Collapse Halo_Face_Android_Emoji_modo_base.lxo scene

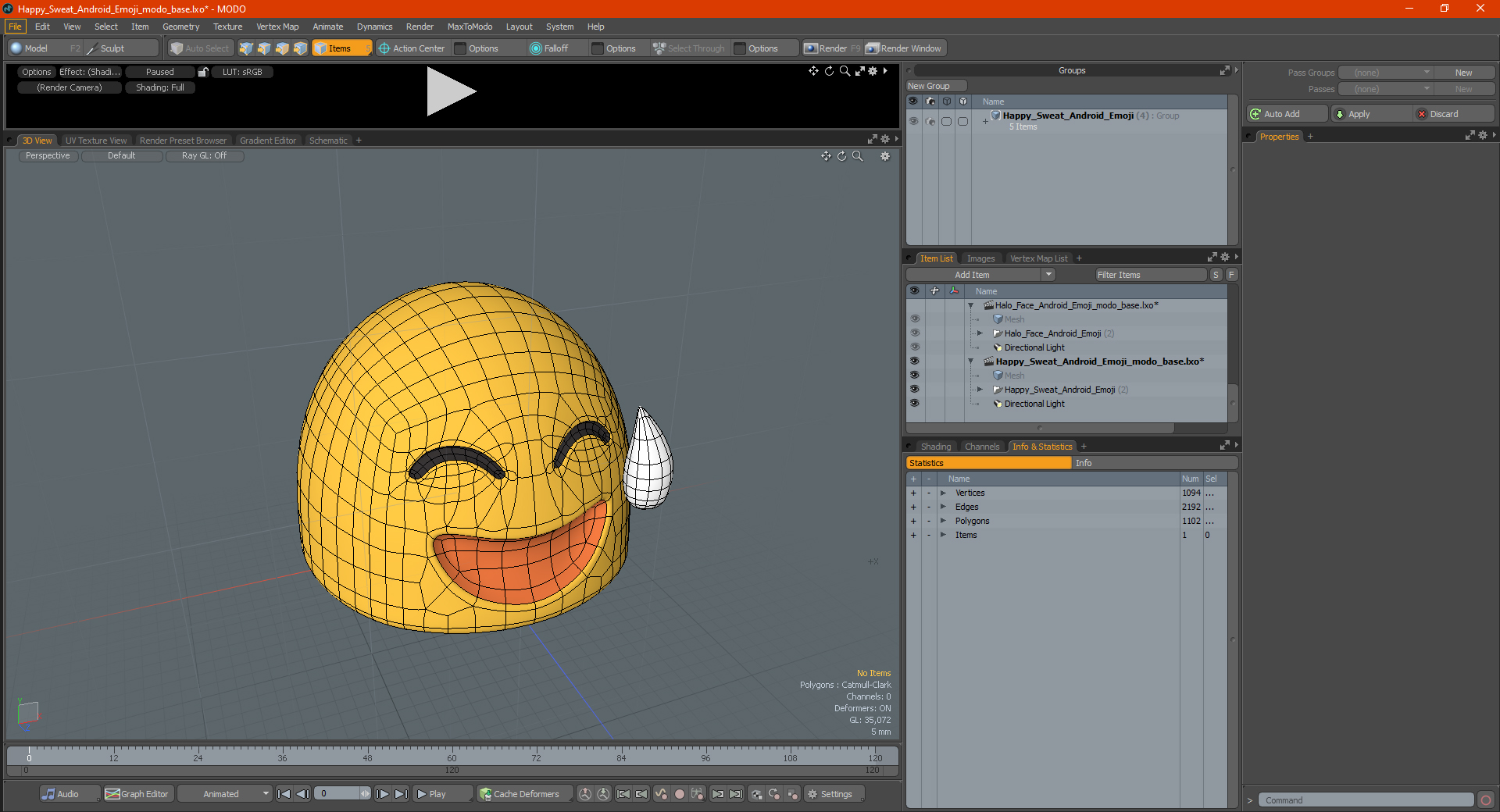click(x=971, y=305)
